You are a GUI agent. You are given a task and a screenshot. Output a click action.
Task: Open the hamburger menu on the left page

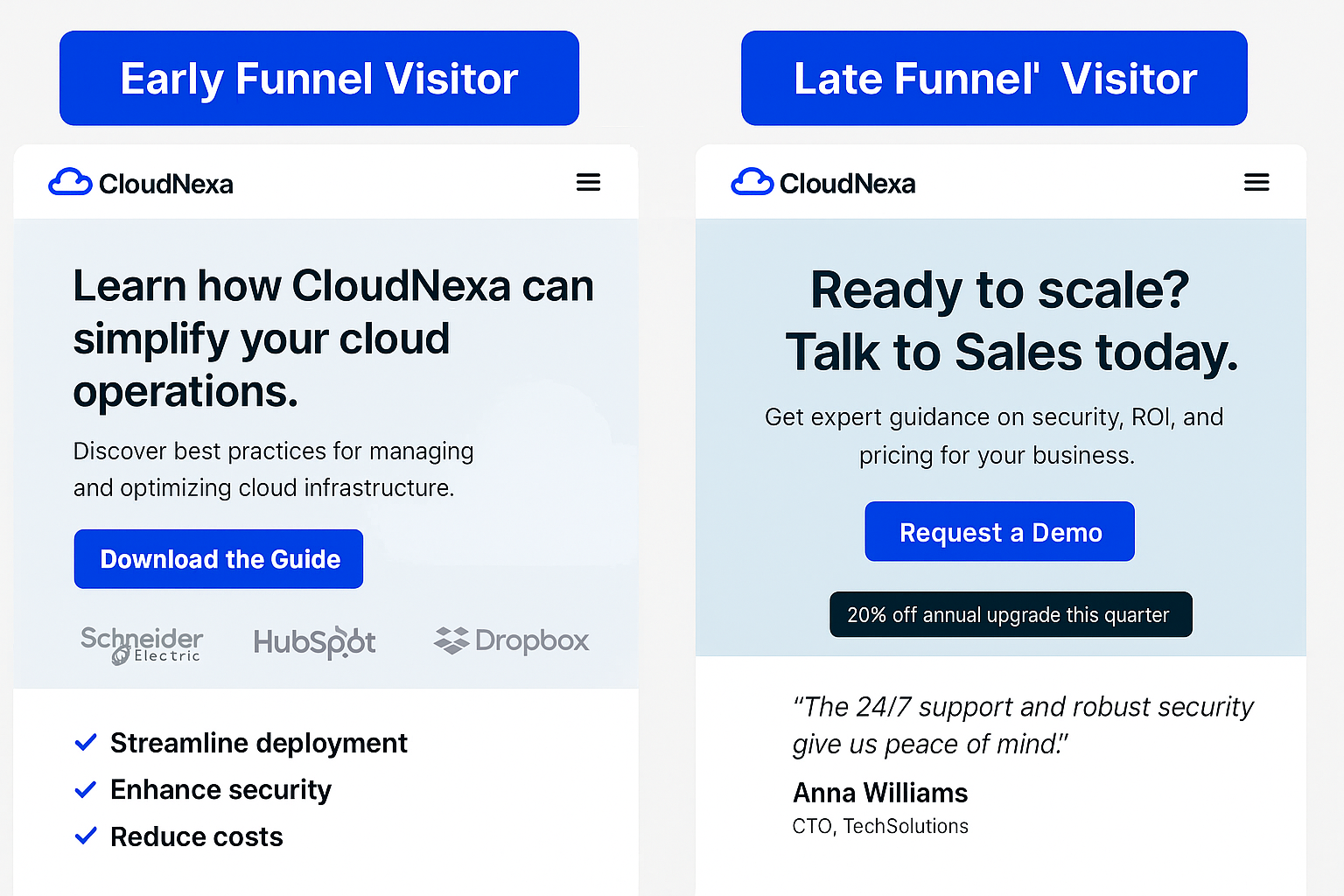[x=588, y=182]
